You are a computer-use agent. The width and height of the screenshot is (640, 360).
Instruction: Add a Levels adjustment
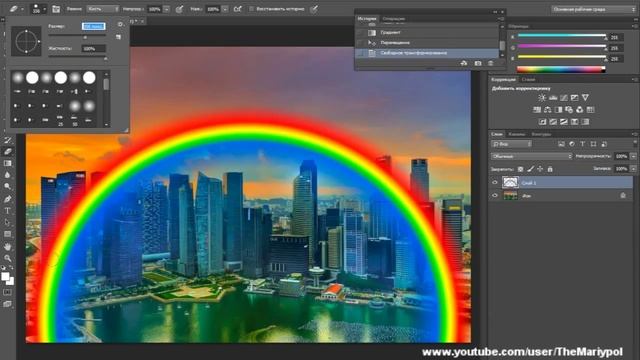[553, 98]
